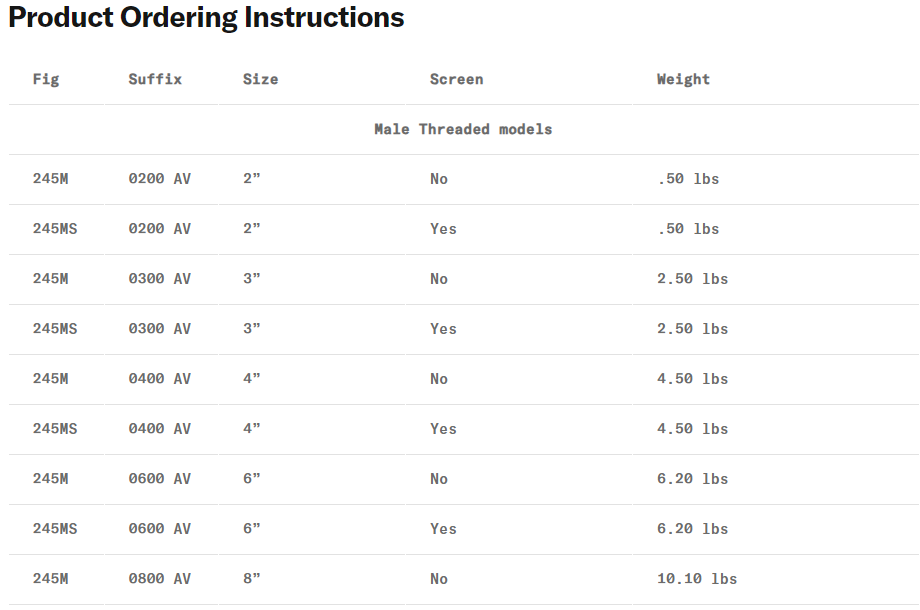
Task: Select the 245M cell in the 2” row
Action: [x=50, y=179]
